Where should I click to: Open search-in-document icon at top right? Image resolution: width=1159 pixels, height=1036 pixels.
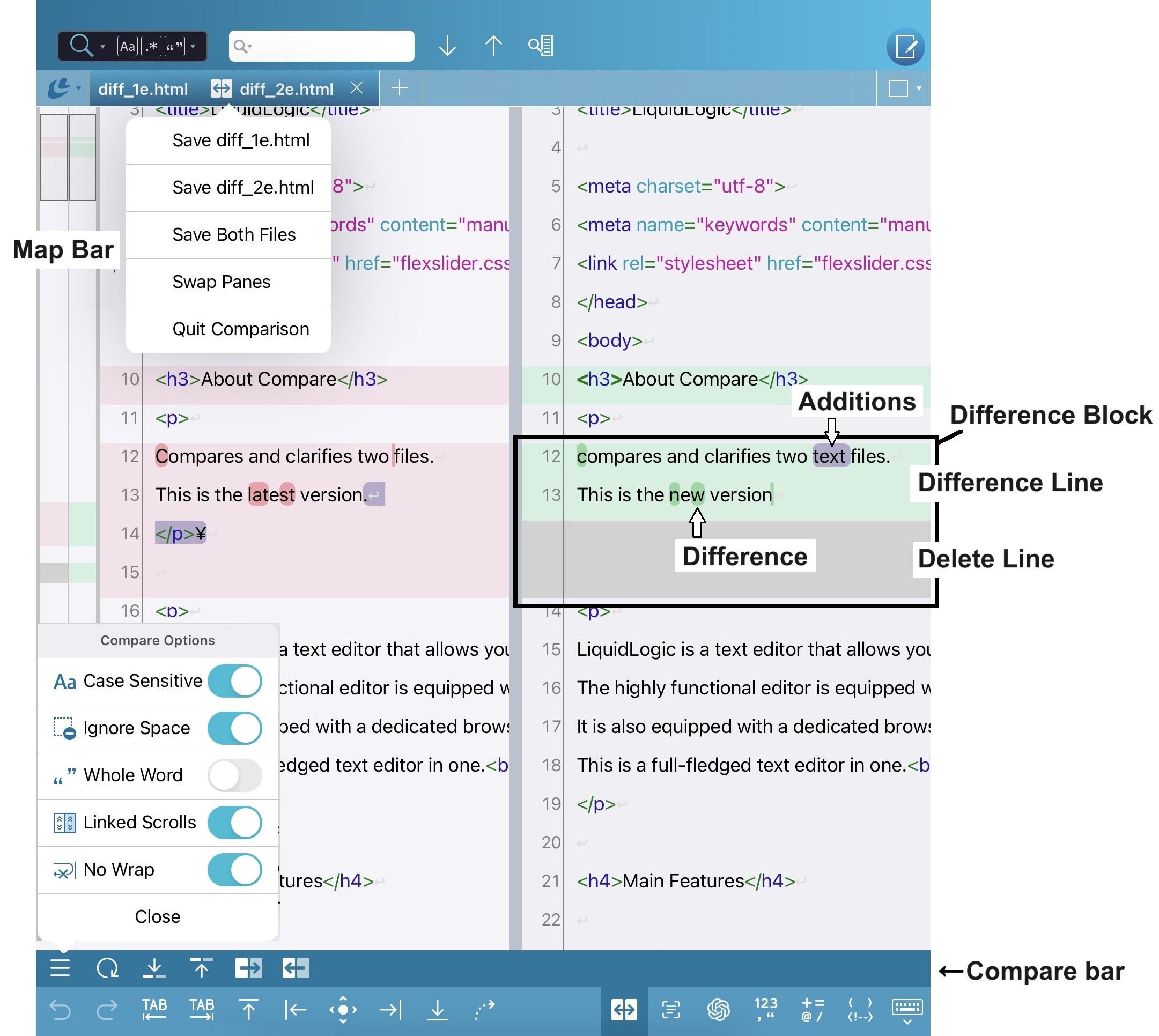point(540,46)
